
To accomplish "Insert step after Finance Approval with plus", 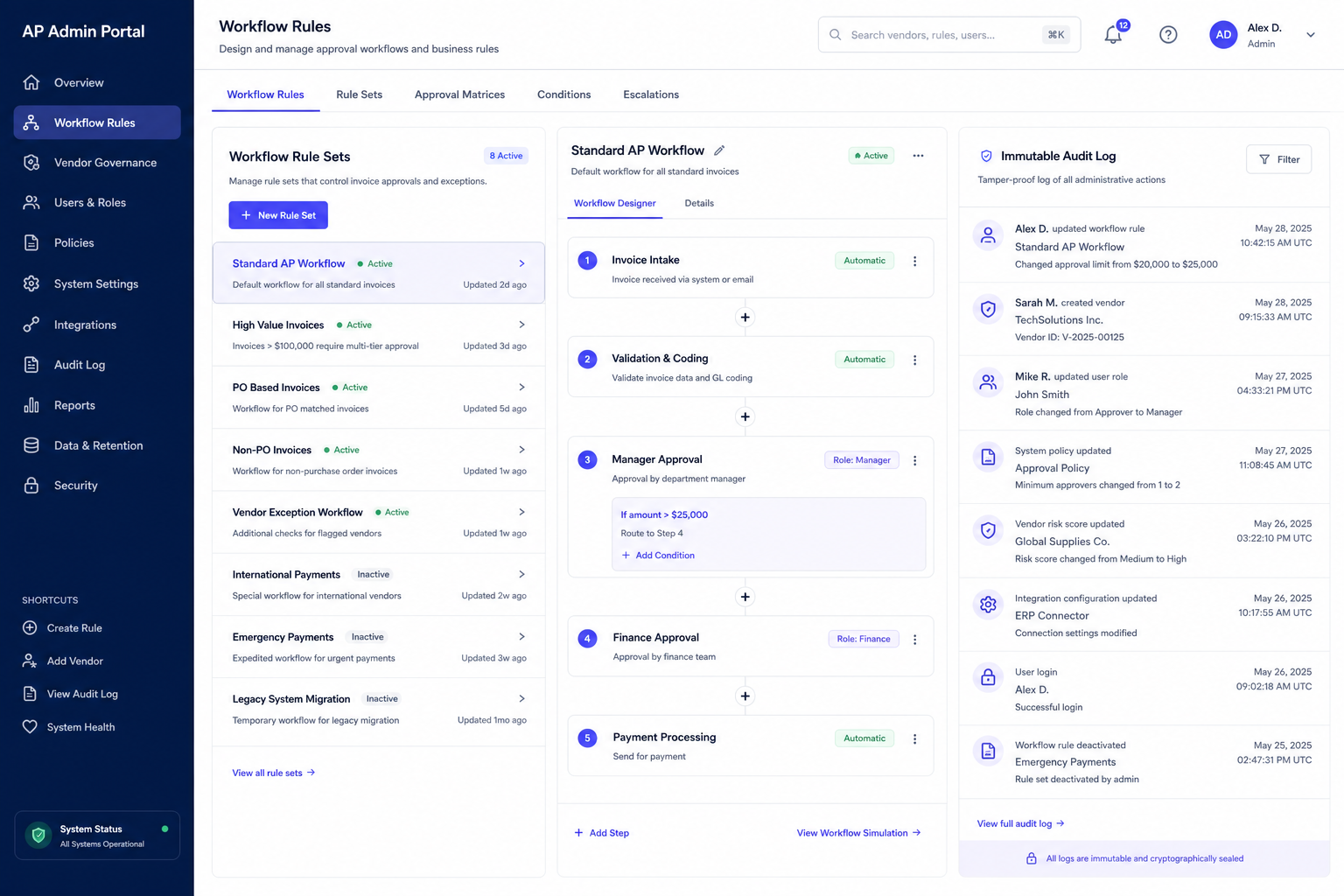I will coord(745,696).
